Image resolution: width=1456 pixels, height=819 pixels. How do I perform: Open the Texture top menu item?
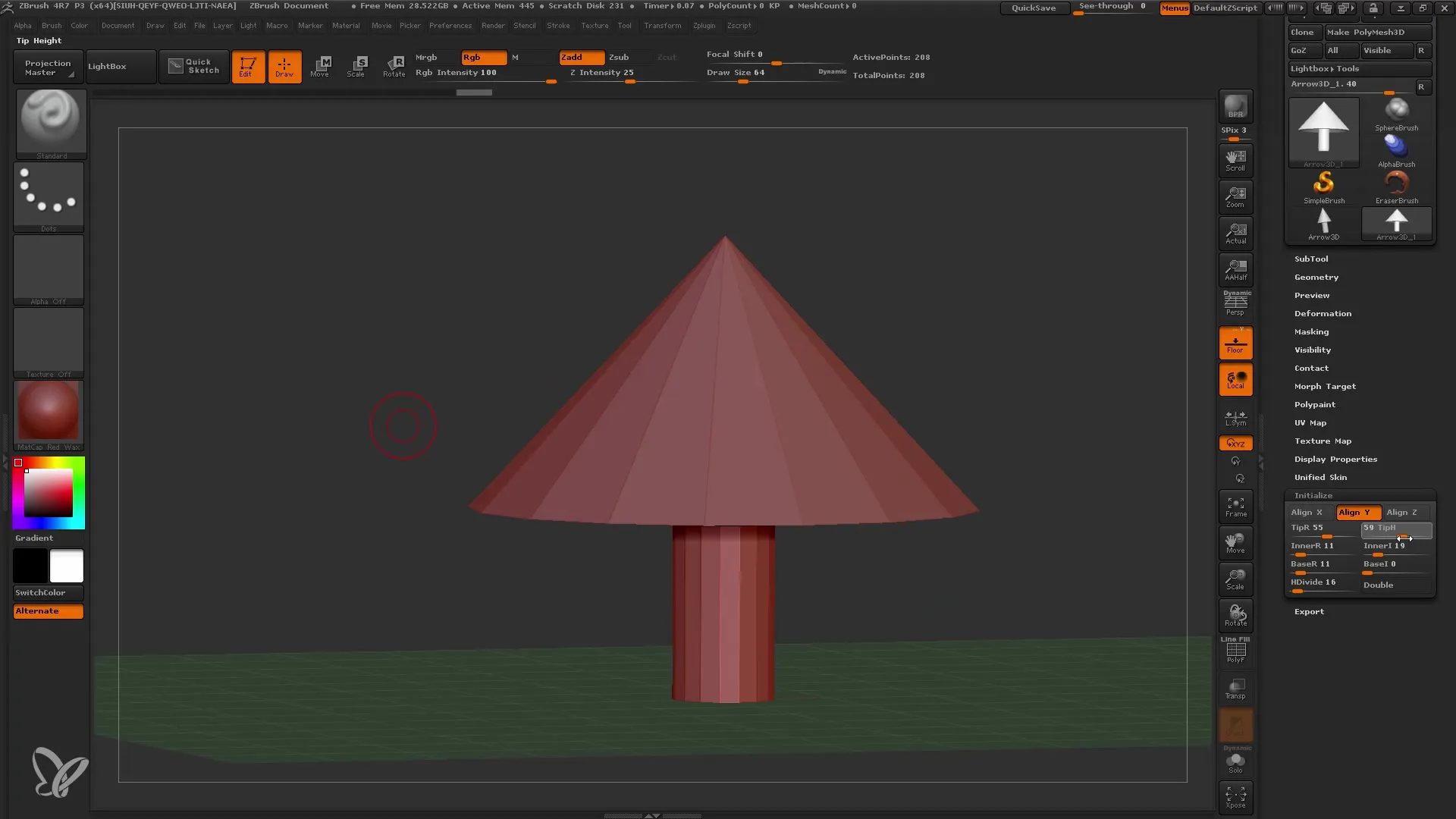tap(594, 25)
